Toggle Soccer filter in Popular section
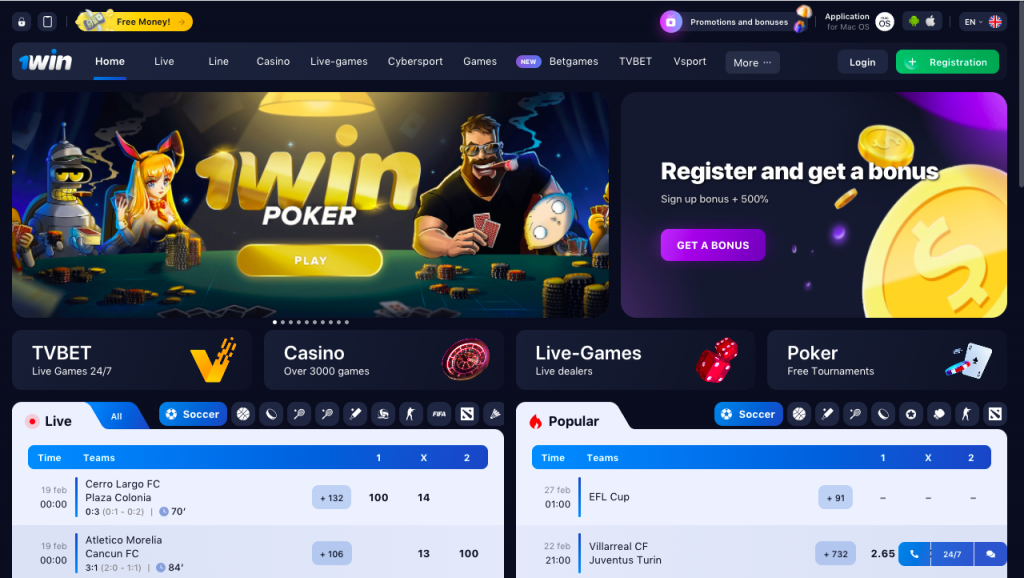The image size is (1024, 578). point(748,414)
